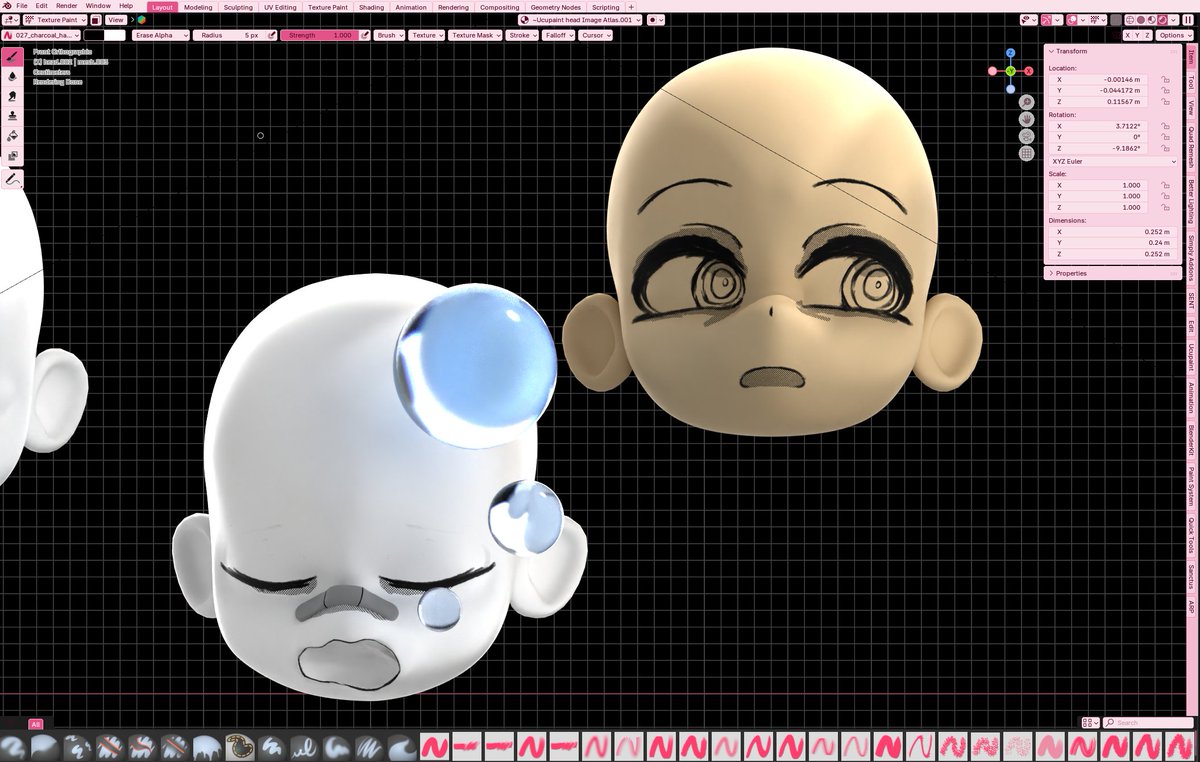Select the Soften tool in left toolbar
This screenshot has height=762, width=1200.
(x=12, y=76)
